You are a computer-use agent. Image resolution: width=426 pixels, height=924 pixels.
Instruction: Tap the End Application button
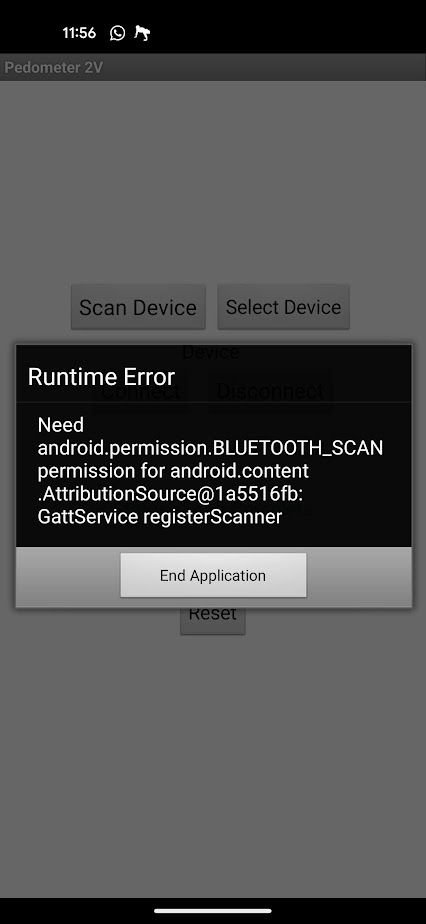(x=213, y=575)
